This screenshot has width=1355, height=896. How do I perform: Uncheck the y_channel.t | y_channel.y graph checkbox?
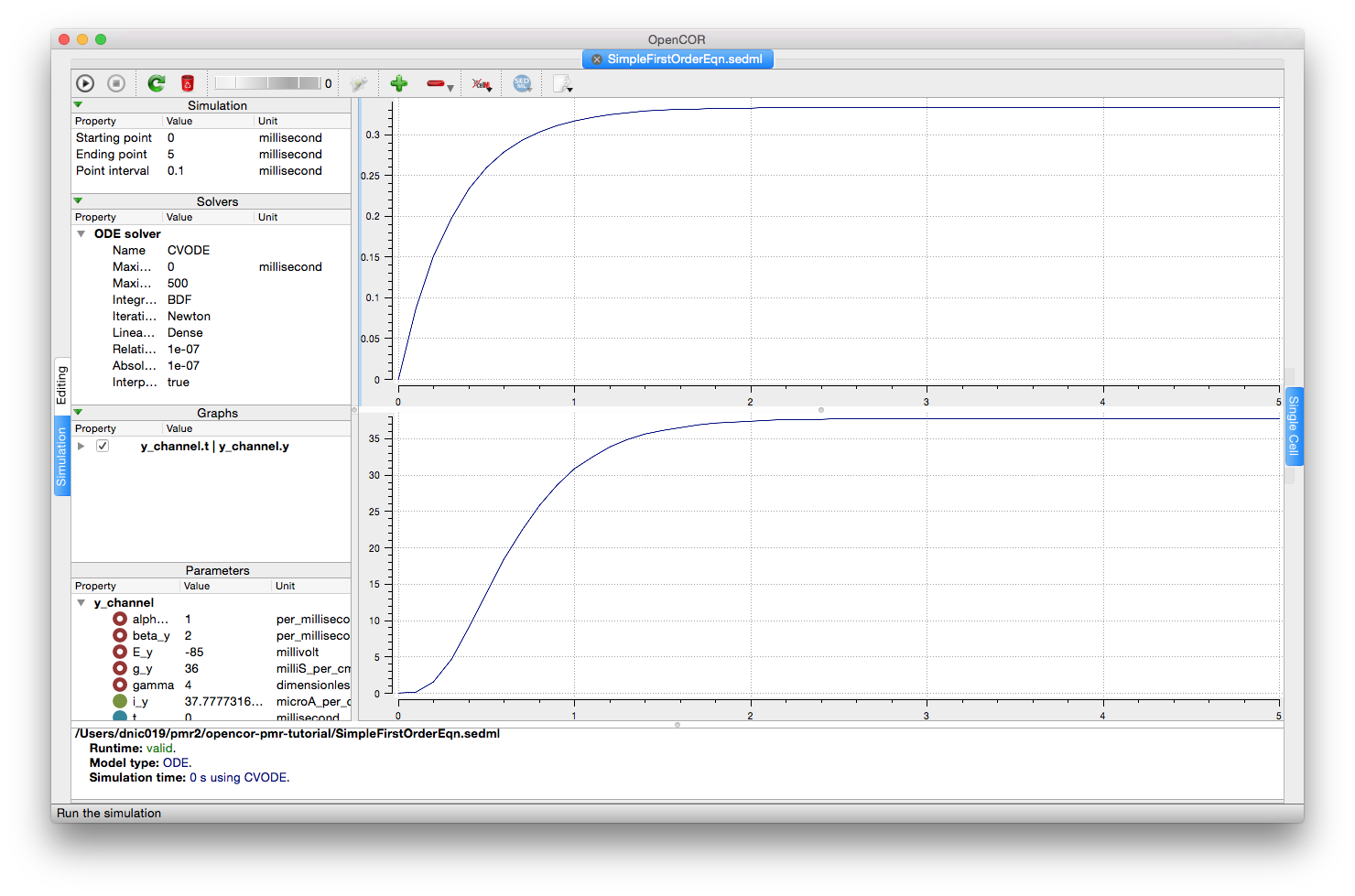pyautogui.click(x=103, y=446)
